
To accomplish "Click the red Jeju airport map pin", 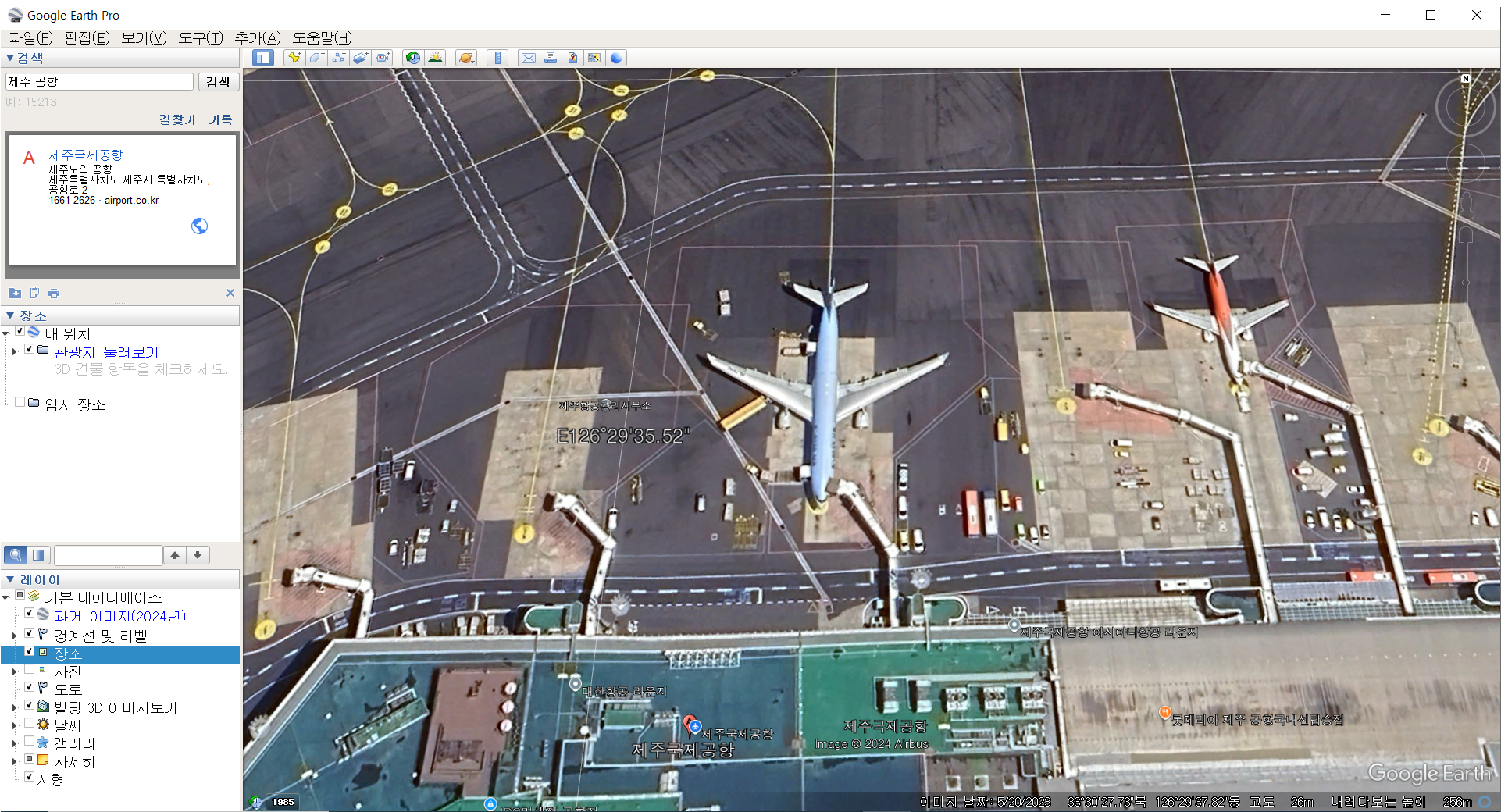I will pyautogui.click(x=690, y=724).
